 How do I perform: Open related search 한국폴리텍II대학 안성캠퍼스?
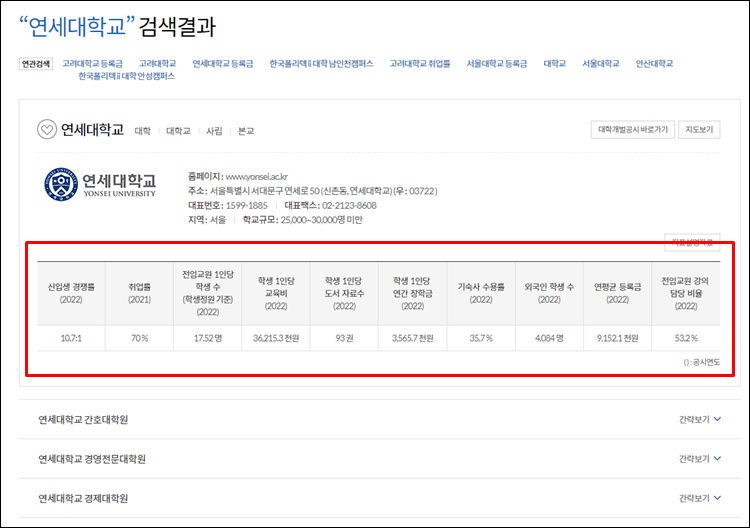[x=126, y=76]
